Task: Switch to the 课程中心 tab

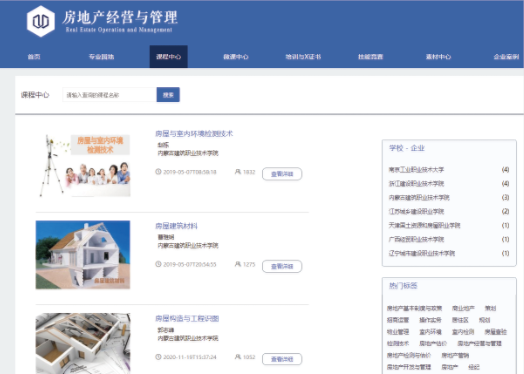Action: [168, 57]
